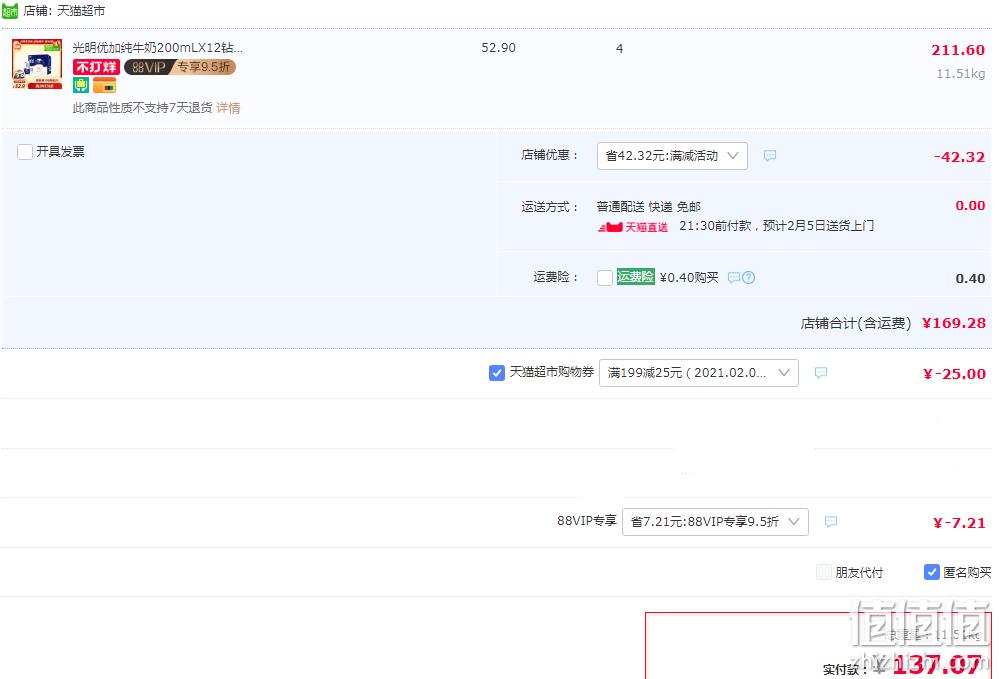The width and height of the screenshot is (999, 679).
Task: Tick the 运费险 shipping insurance checkbox
Action: point(605,278)
